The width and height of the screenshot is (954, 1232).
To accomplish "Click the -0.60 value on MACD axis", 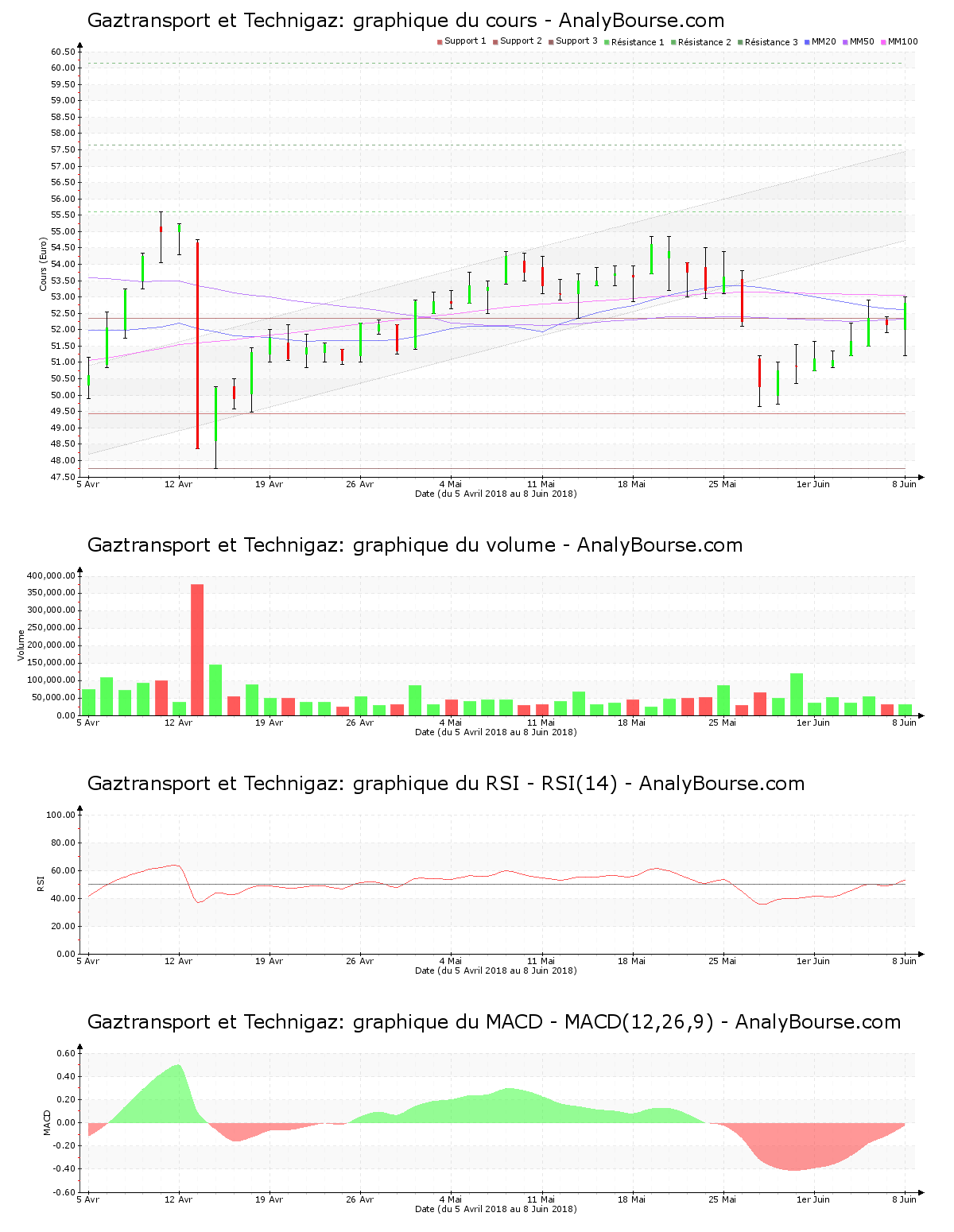I will (x=64, y=1192).
